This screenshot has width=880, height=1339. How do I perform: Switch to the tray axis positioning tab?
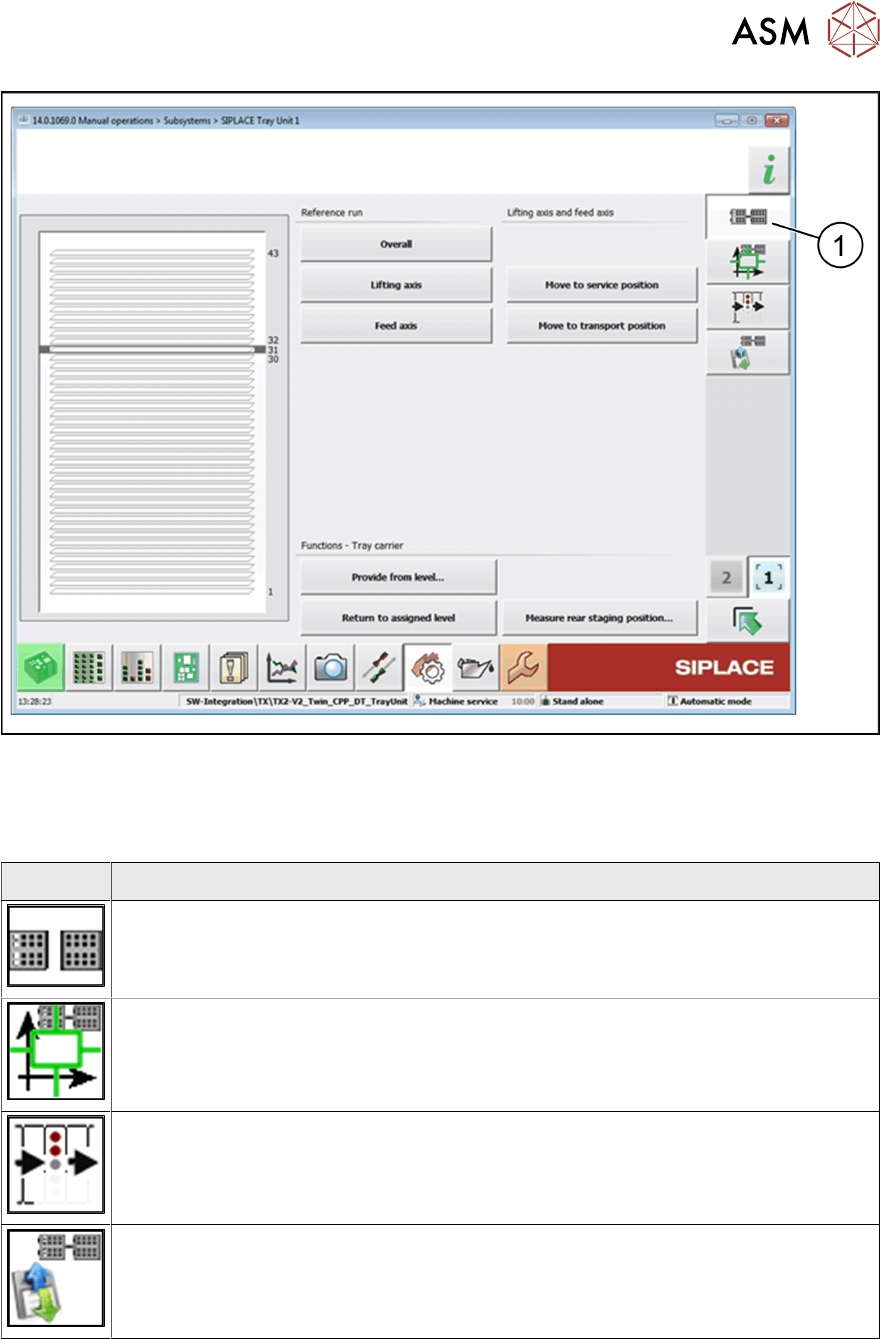click(748, 264)
